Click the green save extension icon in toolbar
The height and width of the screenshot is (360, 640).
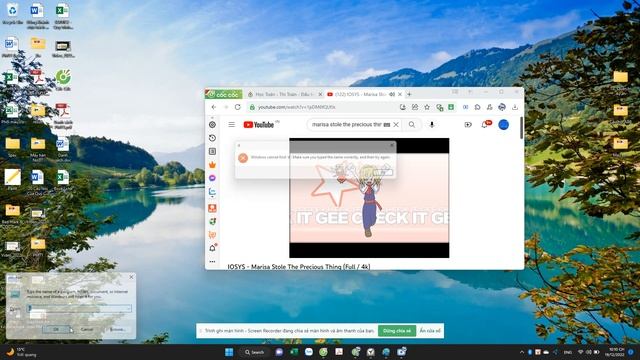pyautogui.click(x=451, y=107)
